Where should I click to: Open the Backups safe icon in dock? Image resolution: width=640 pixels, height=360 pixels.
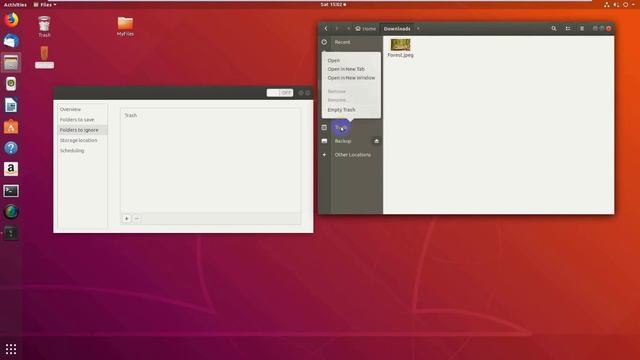click(x=11, y=233)
